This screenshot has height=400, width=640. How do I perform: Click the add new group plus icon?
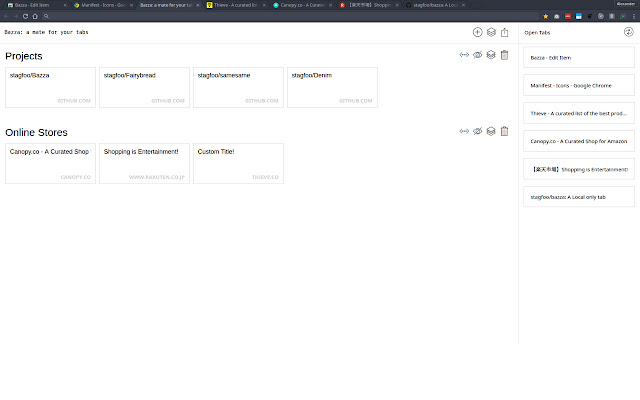click(x=477, y=32)
